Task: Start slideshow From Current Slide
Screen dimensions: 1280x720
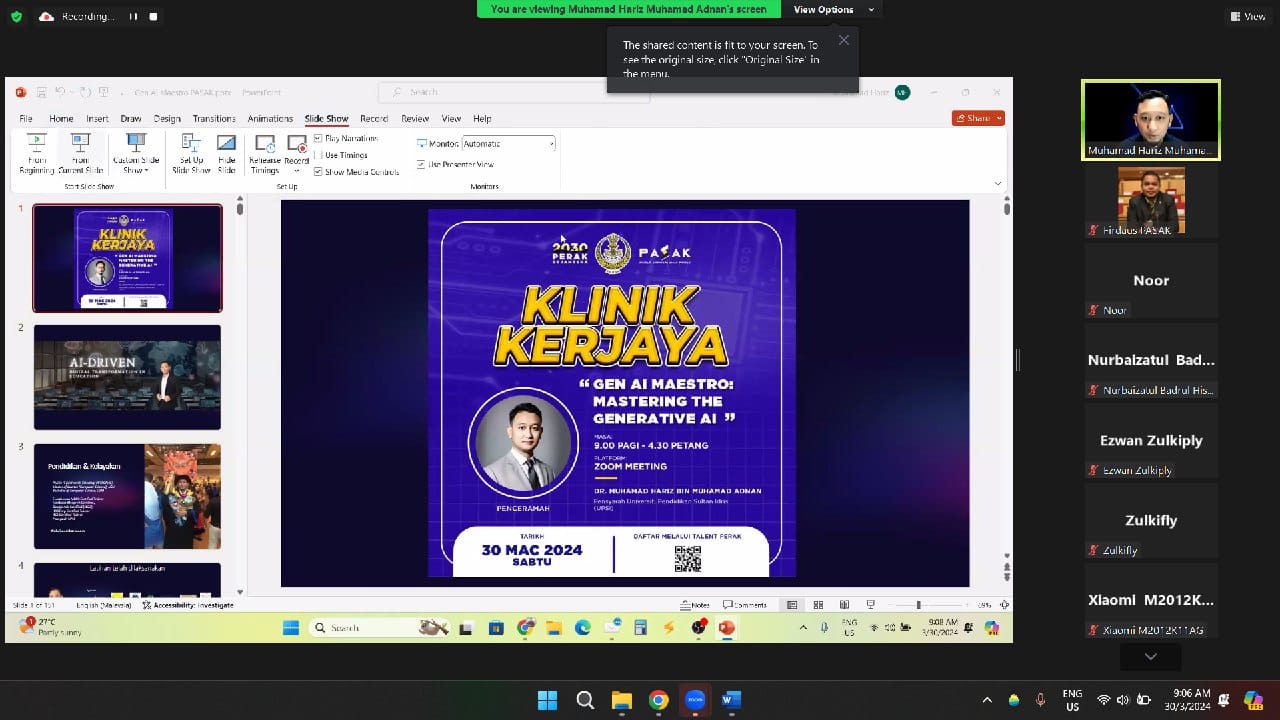Action: pyautogui.click(x=81, y=153)
